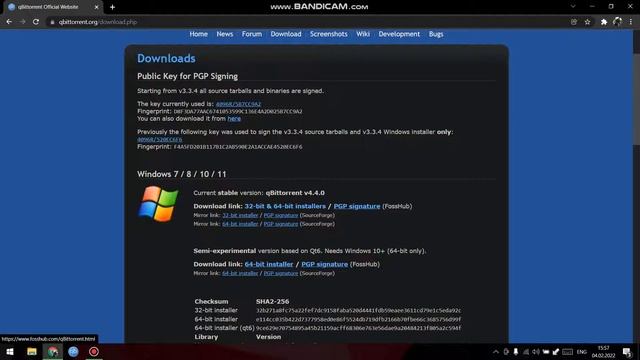
Task: Open the Screenshots page
Action: 329,34
